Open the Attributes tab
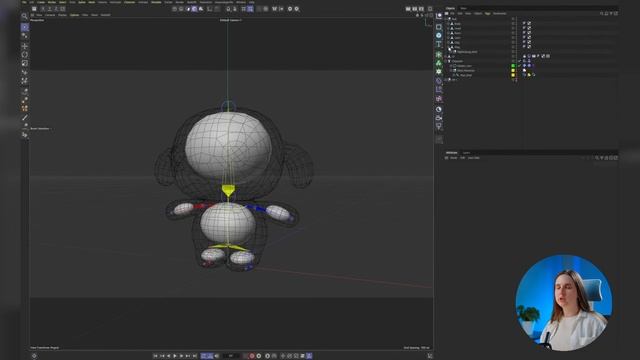This screenshot has height=360, width=640. coord(451,153)
